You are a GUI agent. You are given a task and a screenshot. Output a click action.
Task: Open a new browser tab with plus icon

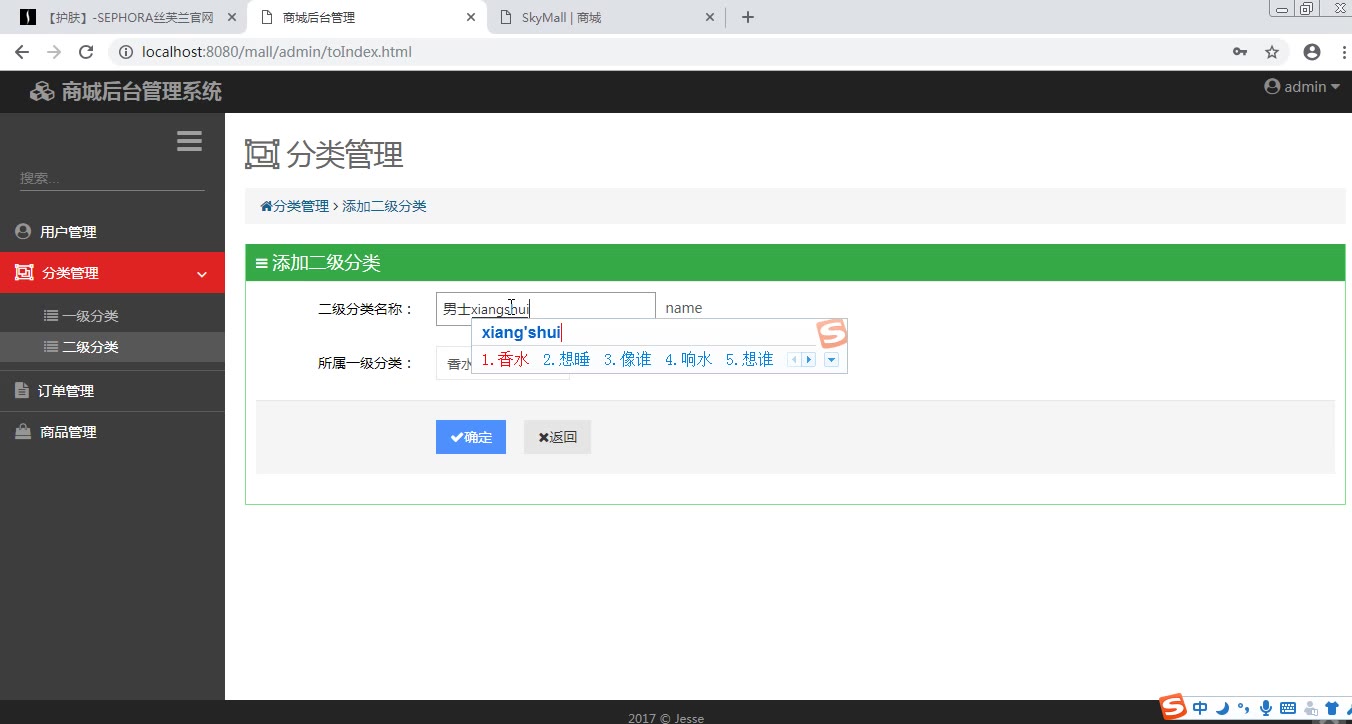[x=747, y=17]
